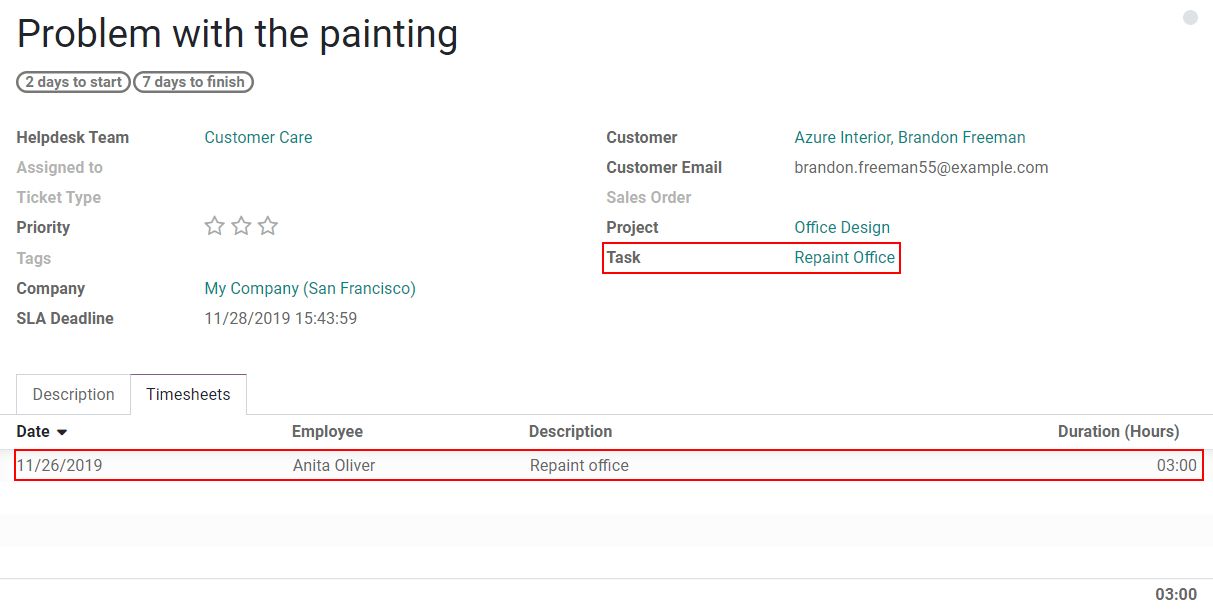Set priority with the second star
The width and height of the screenshot is (1213, 616).
pyautogui.click(x=241, y=226)
